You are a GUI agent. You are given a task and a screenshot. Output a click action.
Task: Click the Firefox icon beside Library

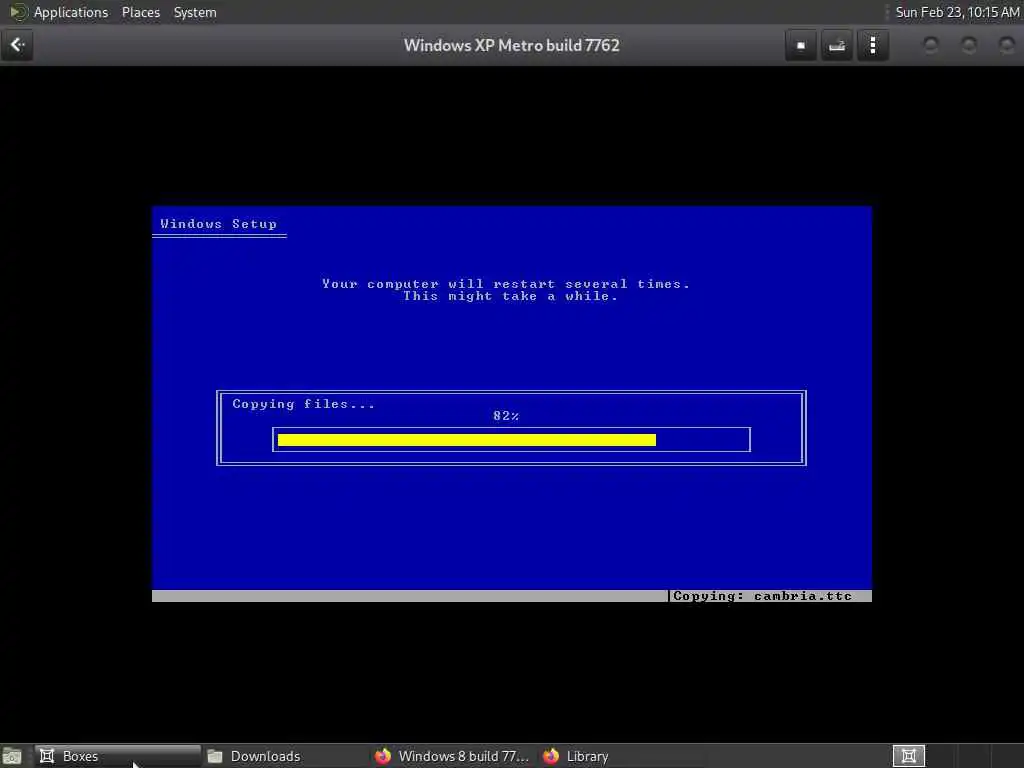[551, 756]
